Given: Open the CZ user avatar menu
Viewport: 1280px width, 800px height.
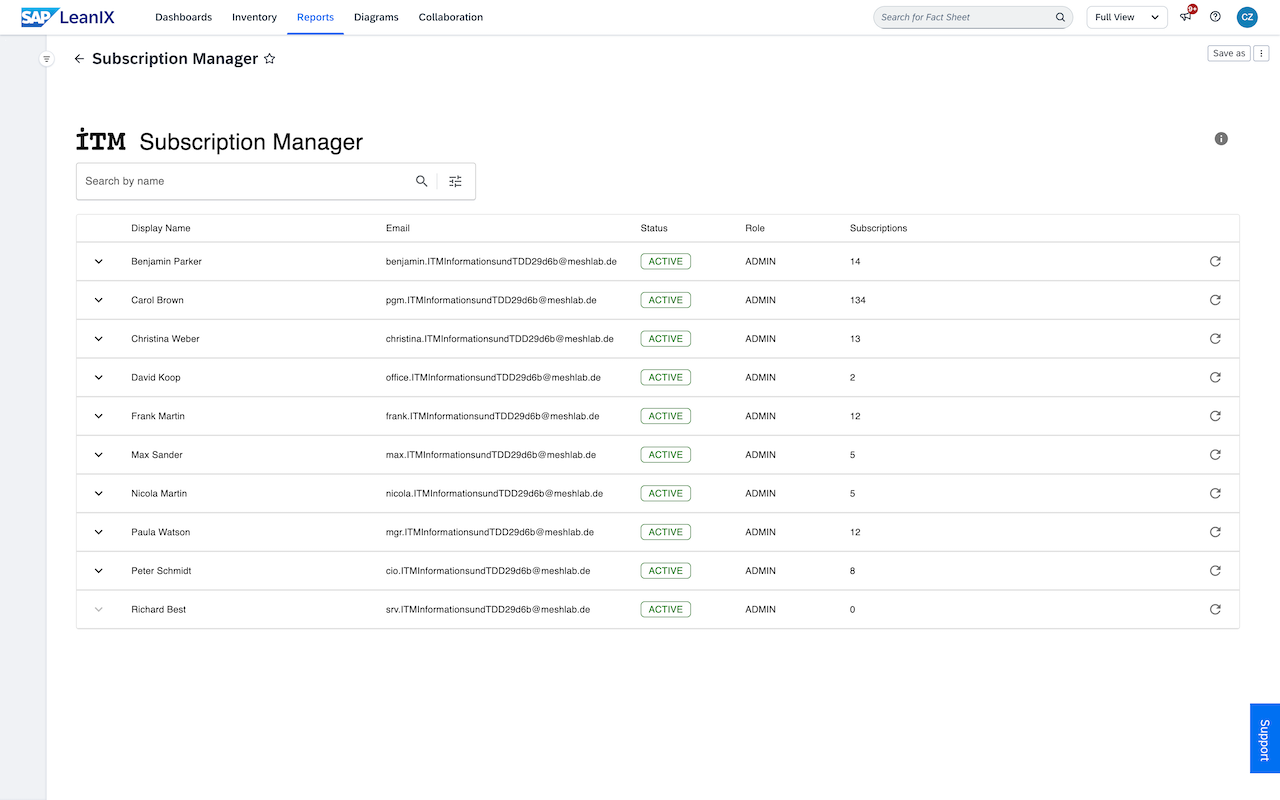Looking at the screenshot, I should point(1247,17).
